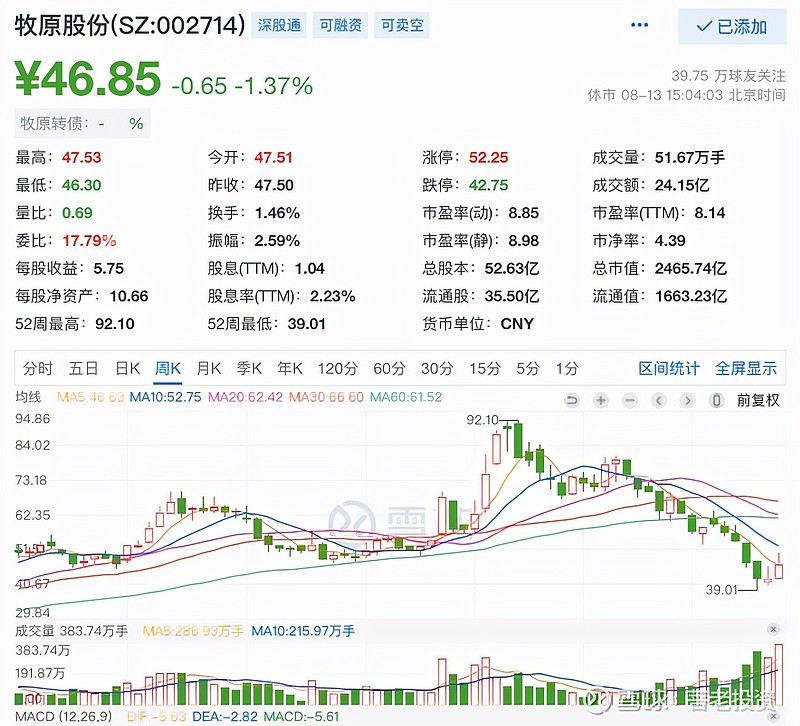Screen dimensions: 800x726
Task: Click the 市净率 4.39 value
Action: pyautogui.click(x=670, y=241)
